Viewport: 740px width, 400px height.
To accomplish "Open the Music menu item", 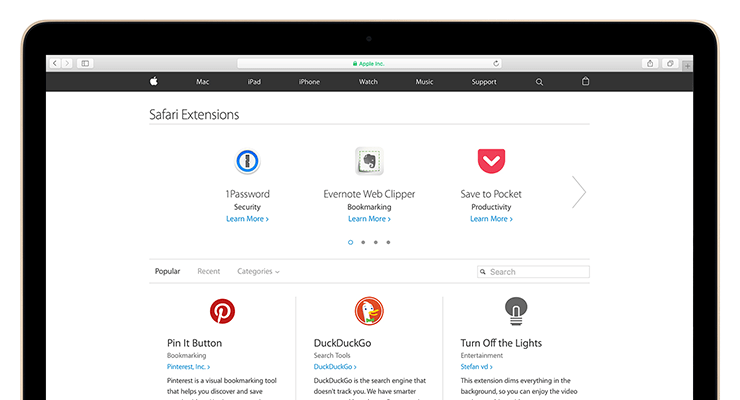I will (x=424, y=82).
